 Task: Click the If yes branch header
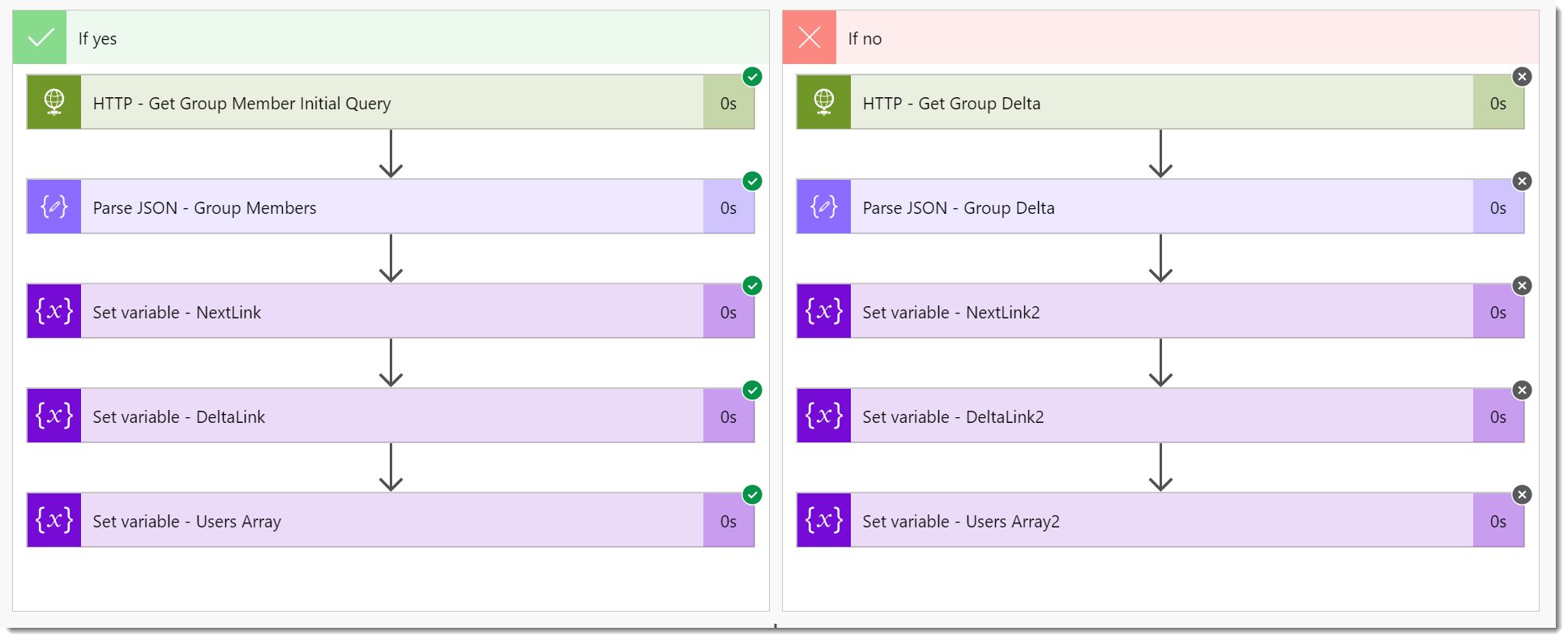391,37
